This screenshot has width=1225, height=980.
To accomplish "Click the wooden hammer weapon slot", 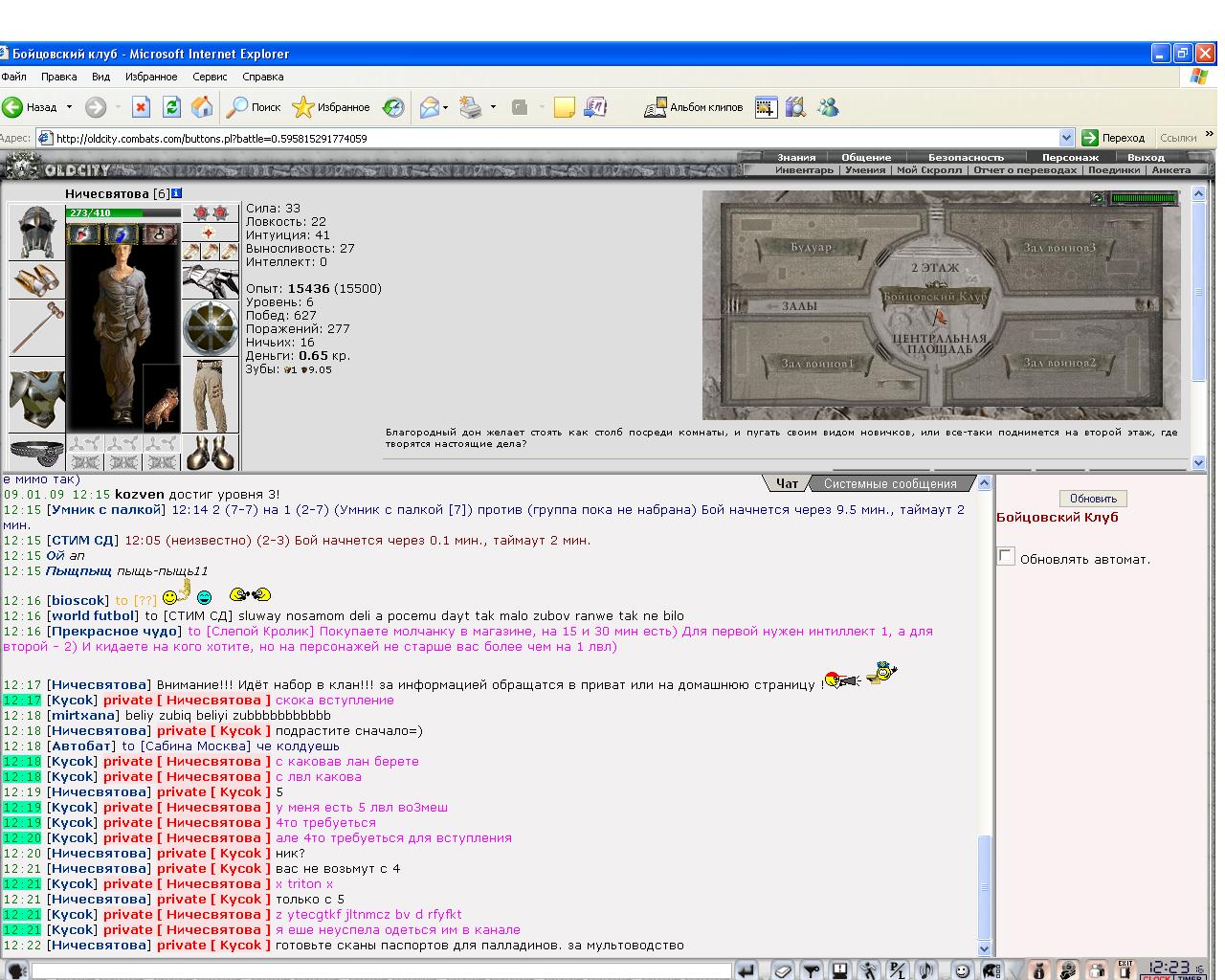I will click(x=36, y=327).
